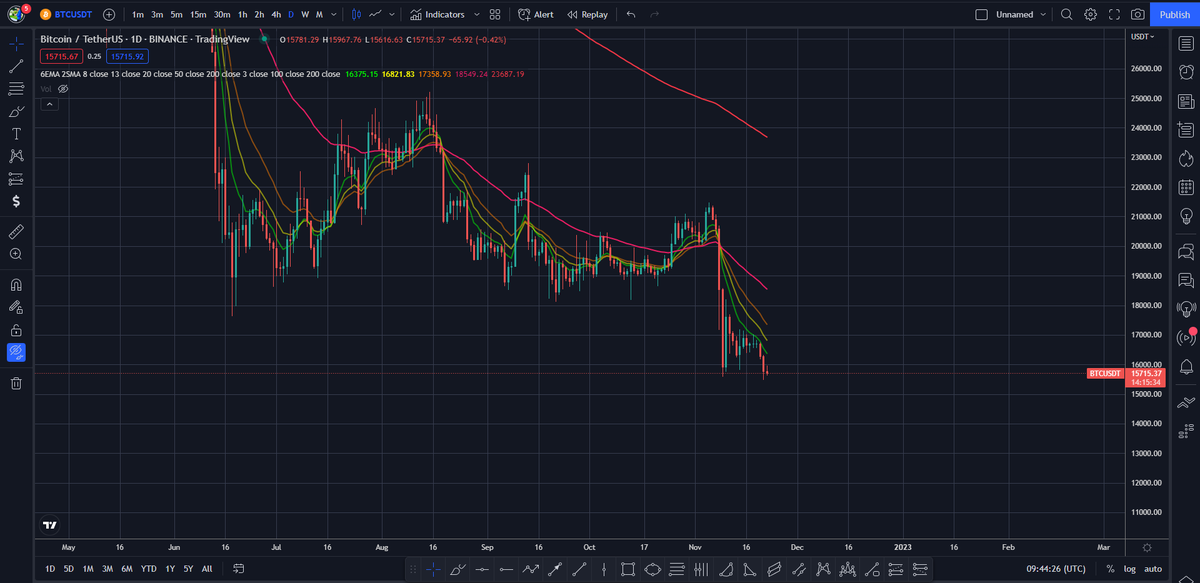Open USDT currency dropdown on price axis
This screenshot has width=1200, height=583.
(x=1141, y=37)
